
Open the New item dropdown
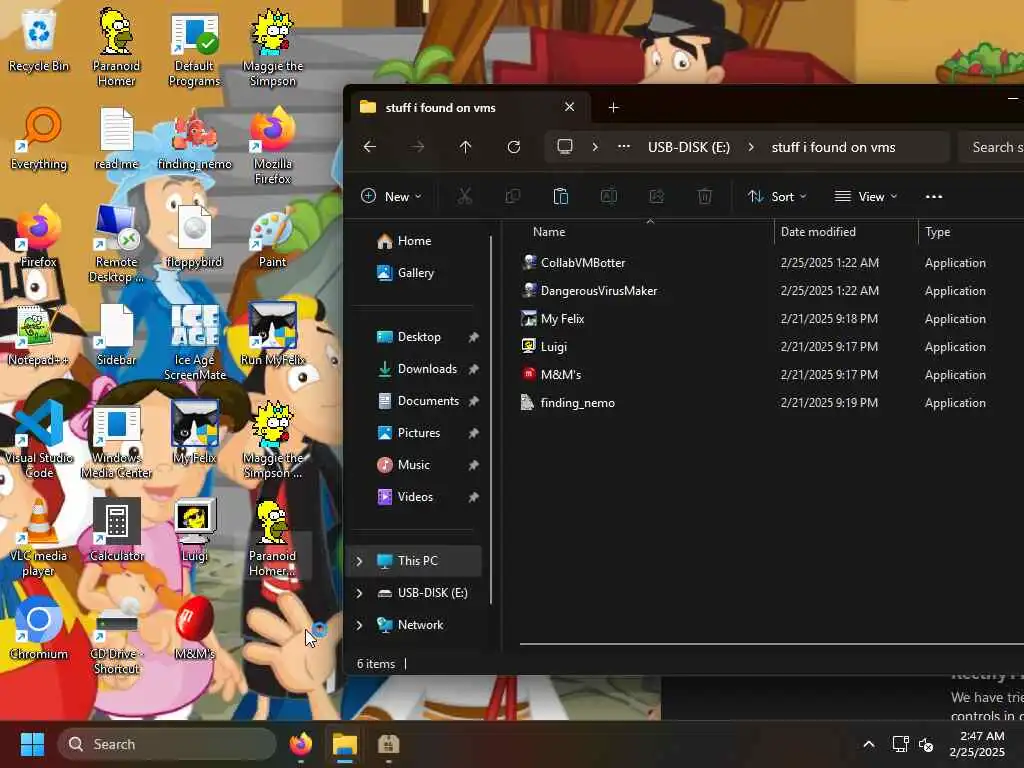(392, 196)
